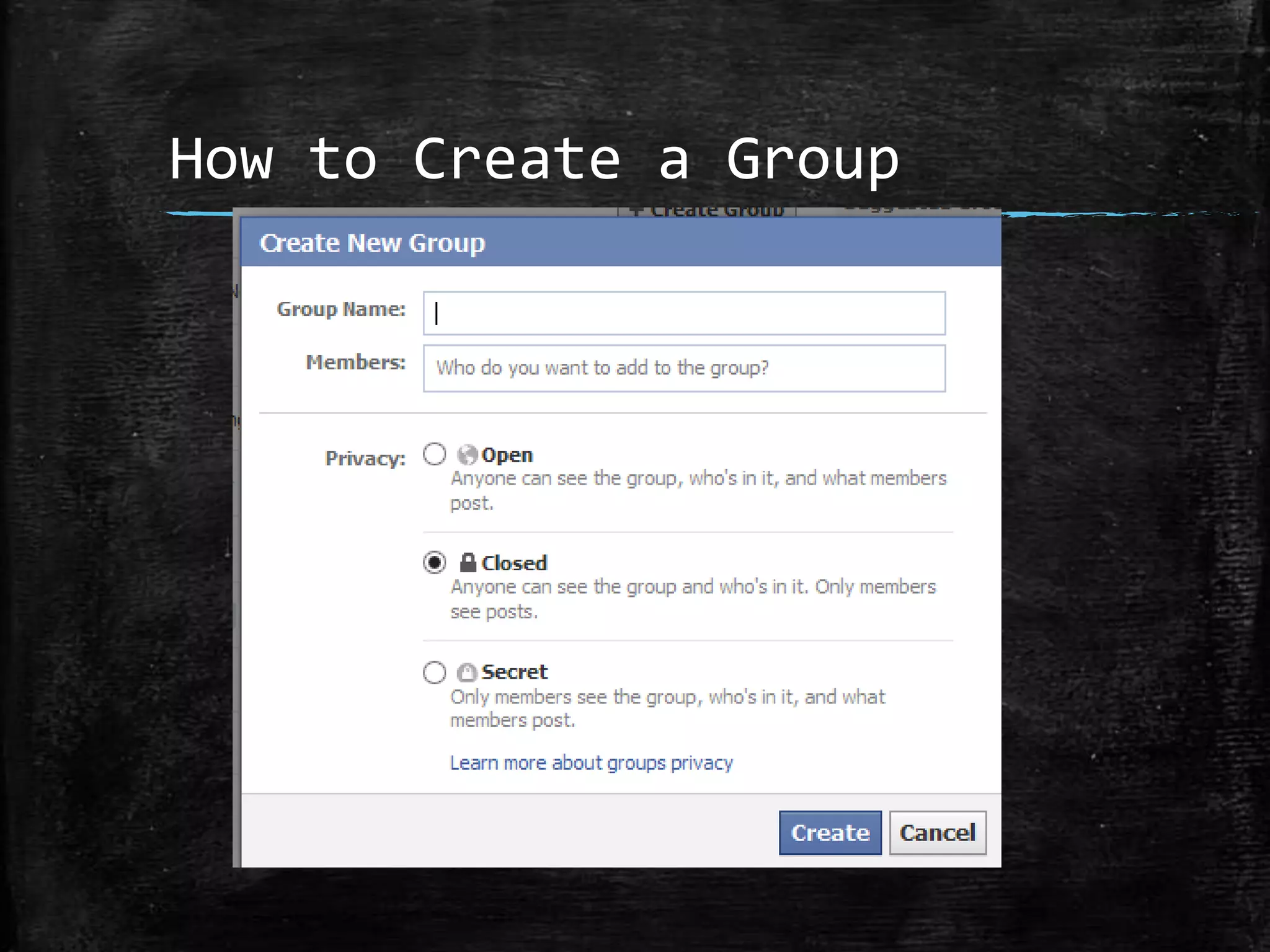This screenshot has width=1270, height=952.
Task: Click the lock icon beside Secret
Action: point(467,672)
